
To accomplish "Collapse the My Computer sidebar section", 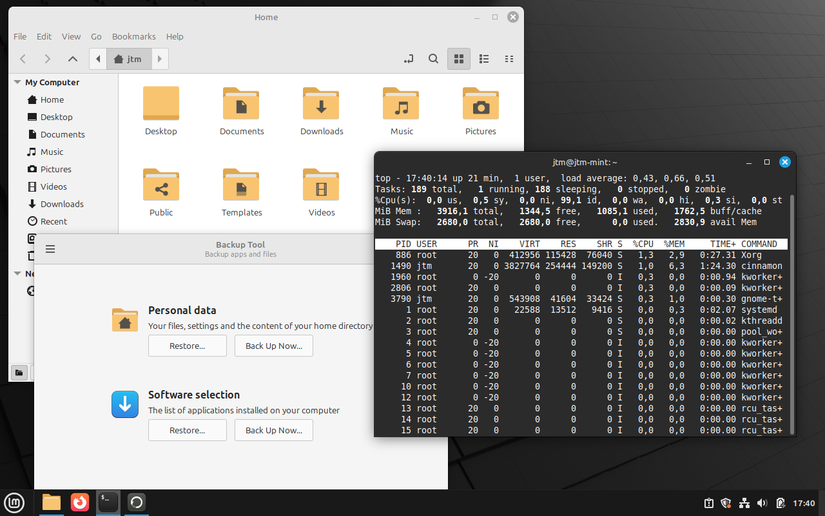I will [17, 82].
